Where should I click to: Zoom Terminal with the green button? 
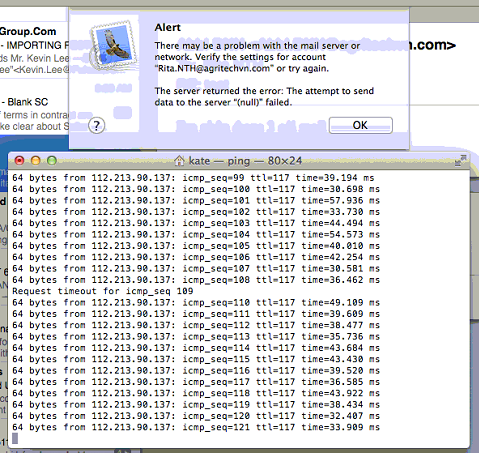click(52, 161)
